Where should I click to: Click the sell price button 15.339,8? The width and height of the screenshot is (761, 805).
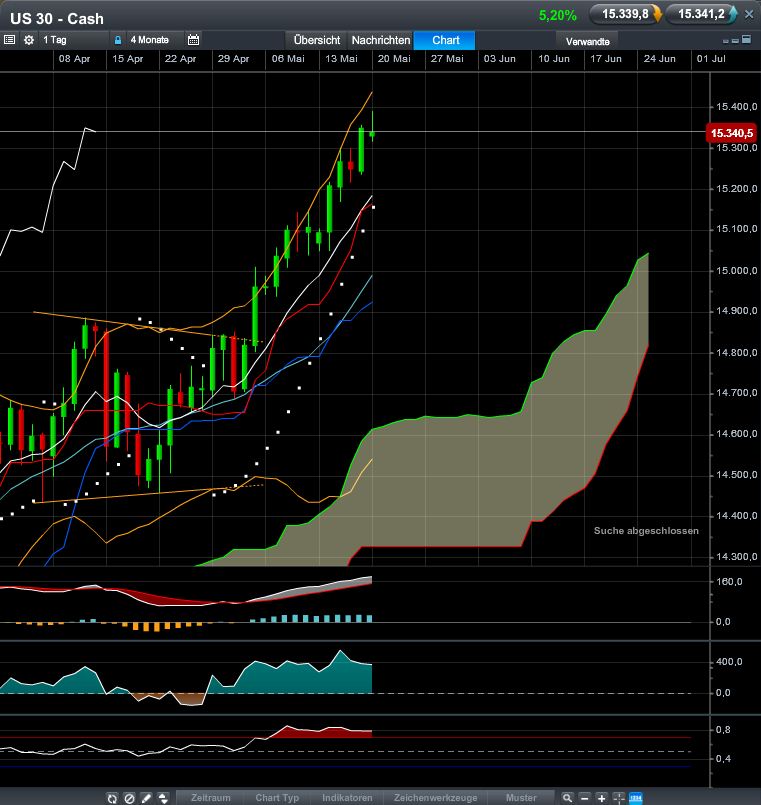pyautogui.click(x=625, y=14)
